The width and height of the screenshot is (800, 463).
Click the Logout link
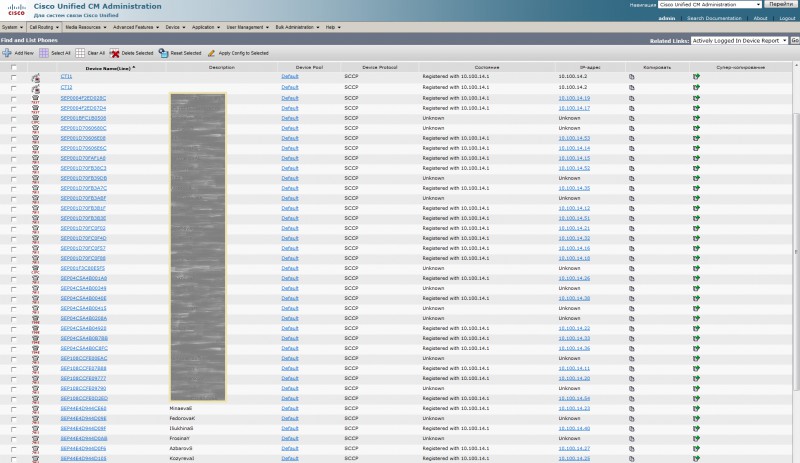click(787, 18)
